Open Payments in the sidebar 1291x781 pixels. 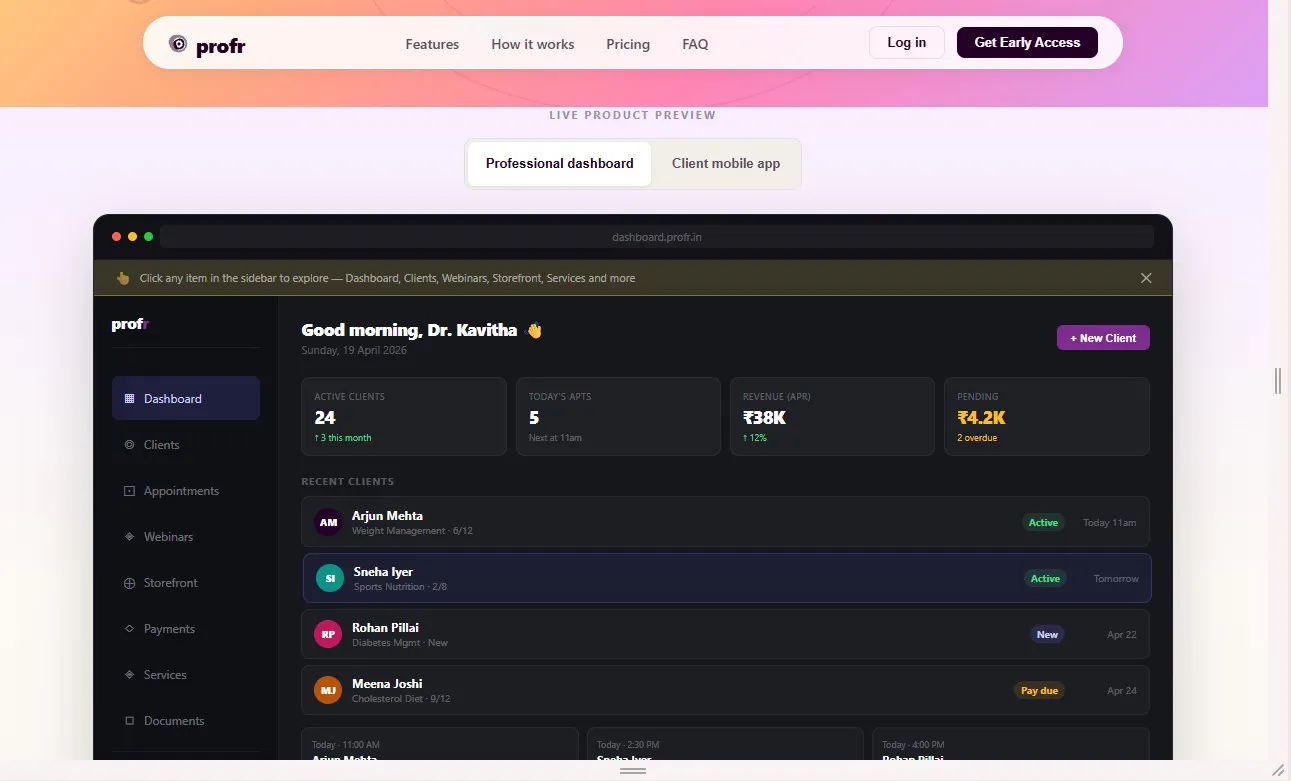pos(186,629)
